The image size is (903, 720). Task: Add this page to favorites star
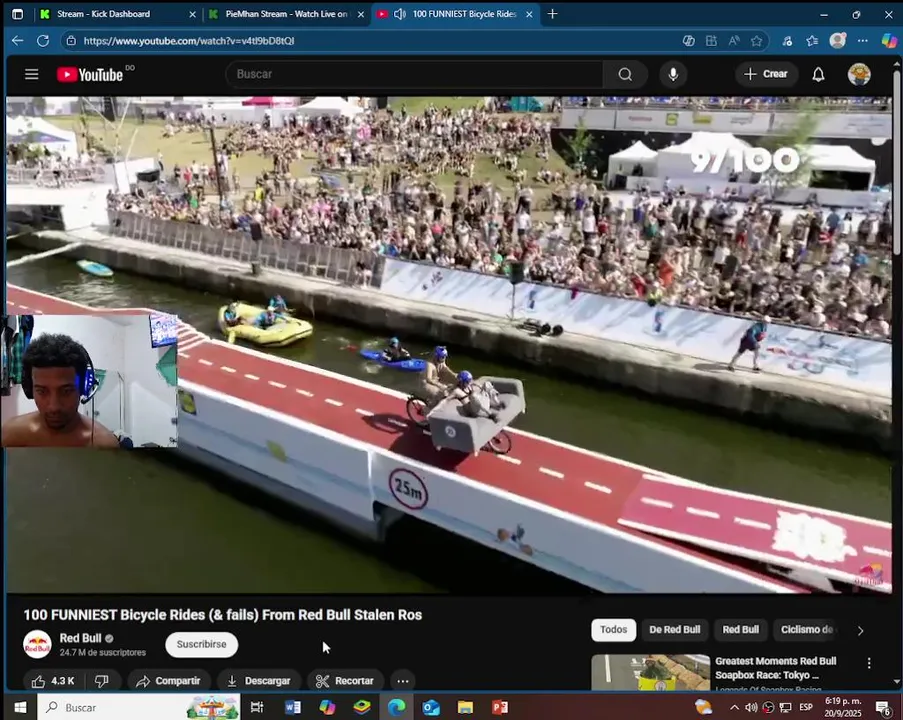tap(757, 41)
